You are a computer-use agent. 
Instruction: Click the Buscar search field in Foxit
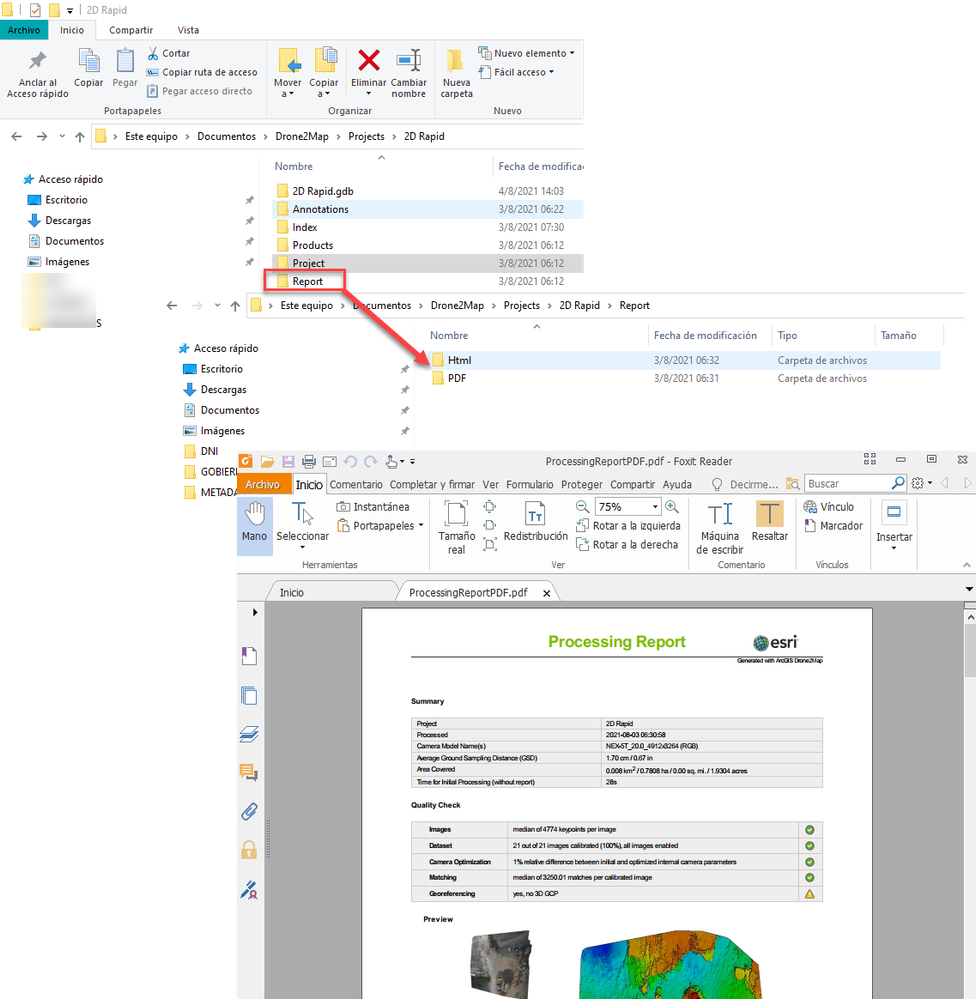click(x=848, y=484)
